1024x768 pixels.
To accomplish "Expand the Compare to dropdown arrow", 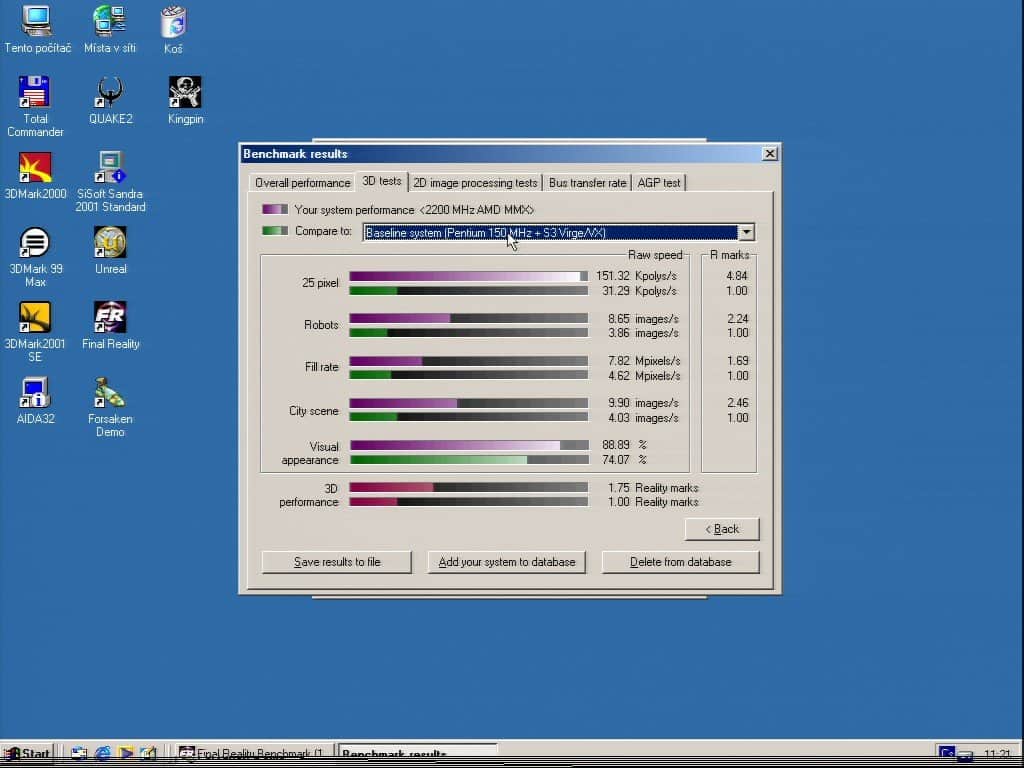I will click(745, 233).
